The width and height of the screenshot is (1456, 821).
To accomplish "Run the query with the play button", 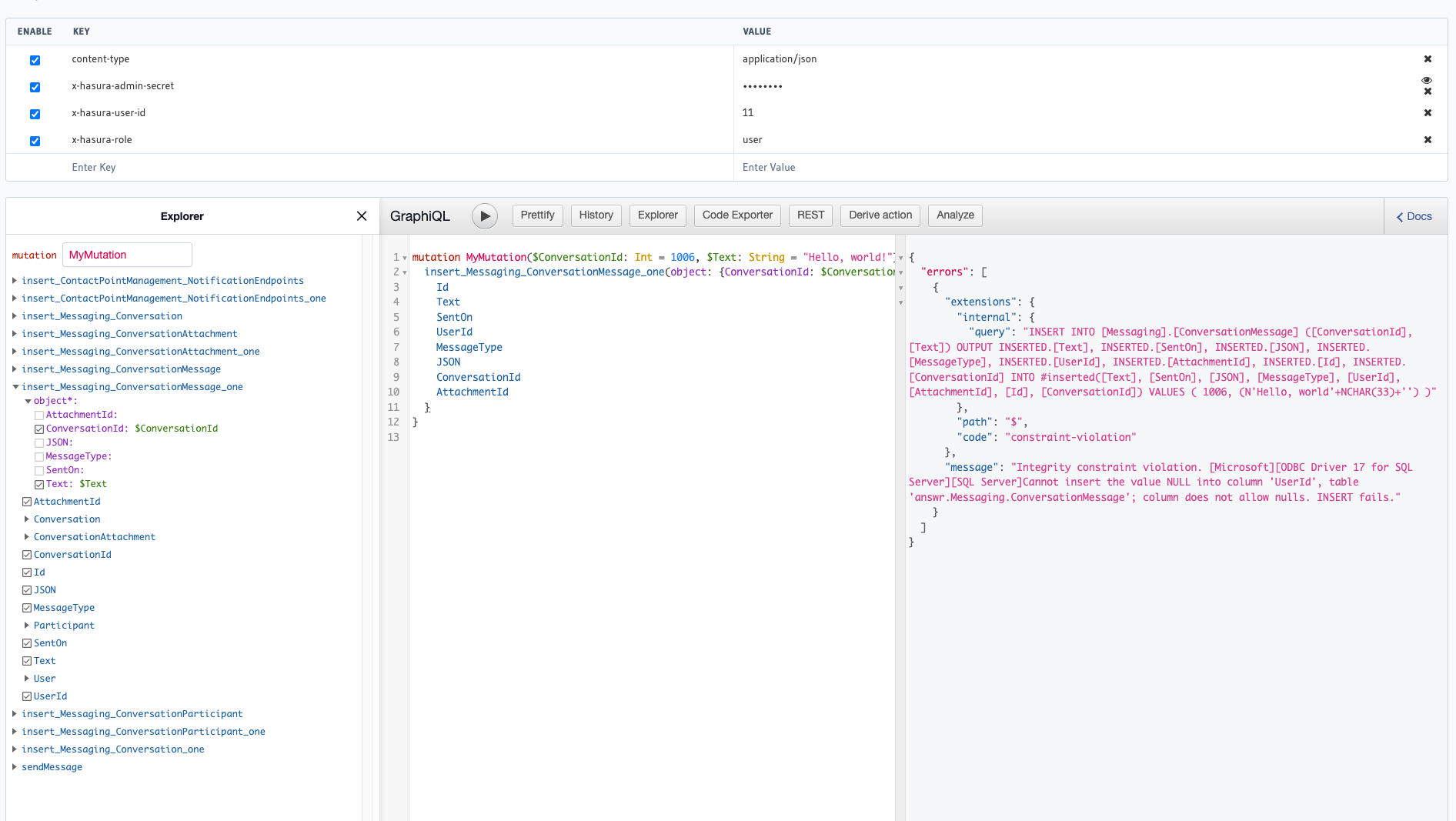I will [485, 216].
